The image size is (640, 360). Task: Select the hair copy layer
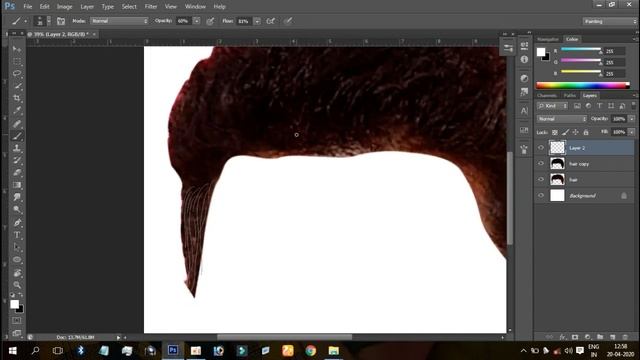pyautogui.click(x=584, y=164)
